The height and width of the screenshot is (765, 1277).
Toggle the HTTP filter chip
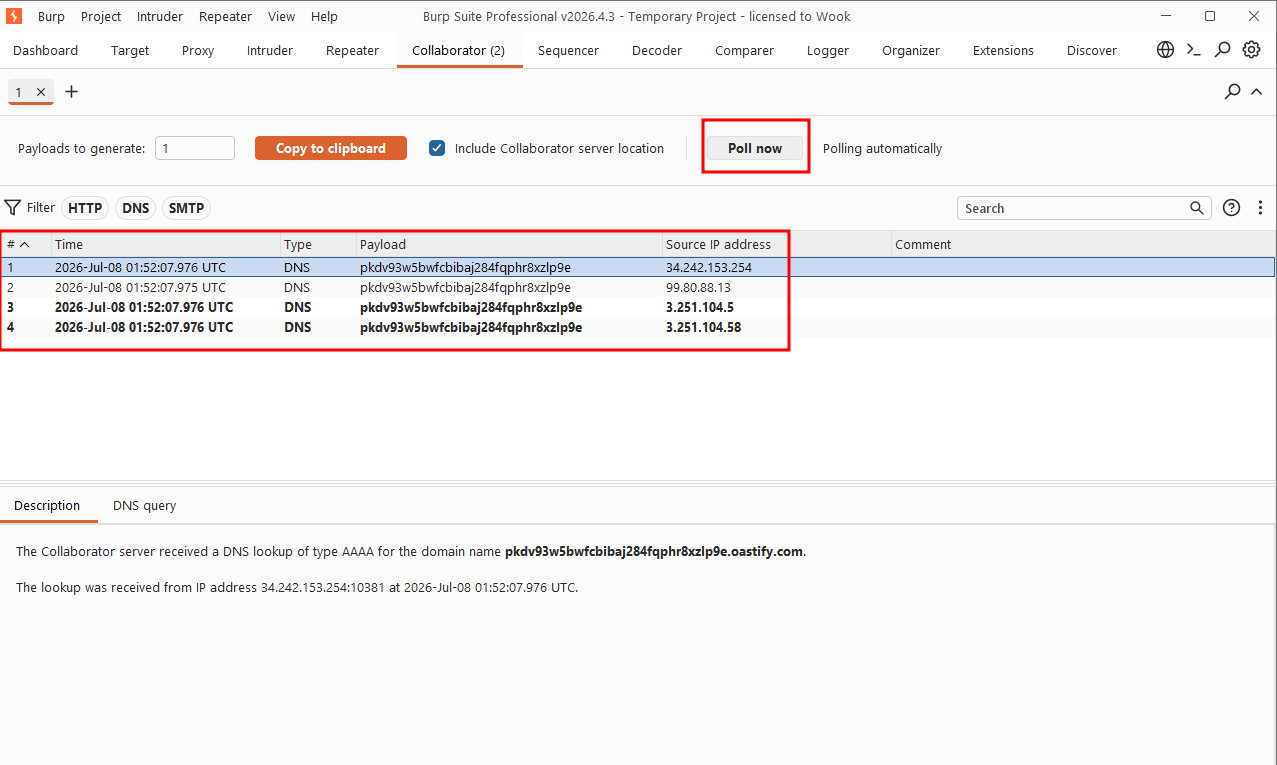[x=85, y=208]
